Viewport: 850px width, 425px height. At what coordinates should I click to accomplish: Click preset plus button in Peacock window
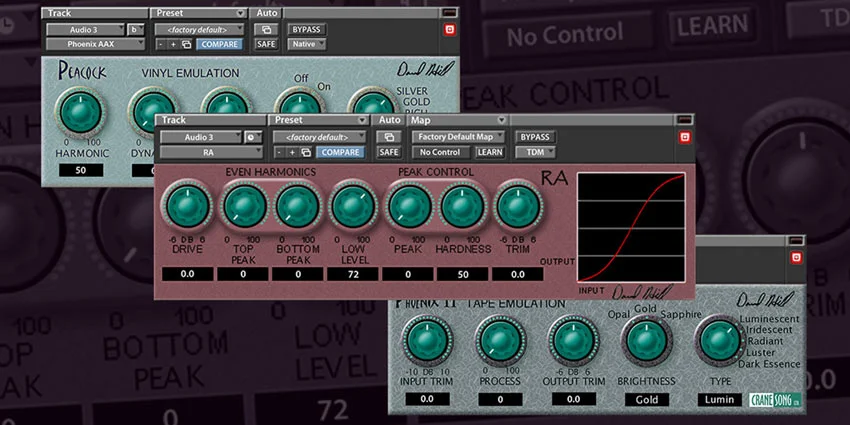coord(173,44)
